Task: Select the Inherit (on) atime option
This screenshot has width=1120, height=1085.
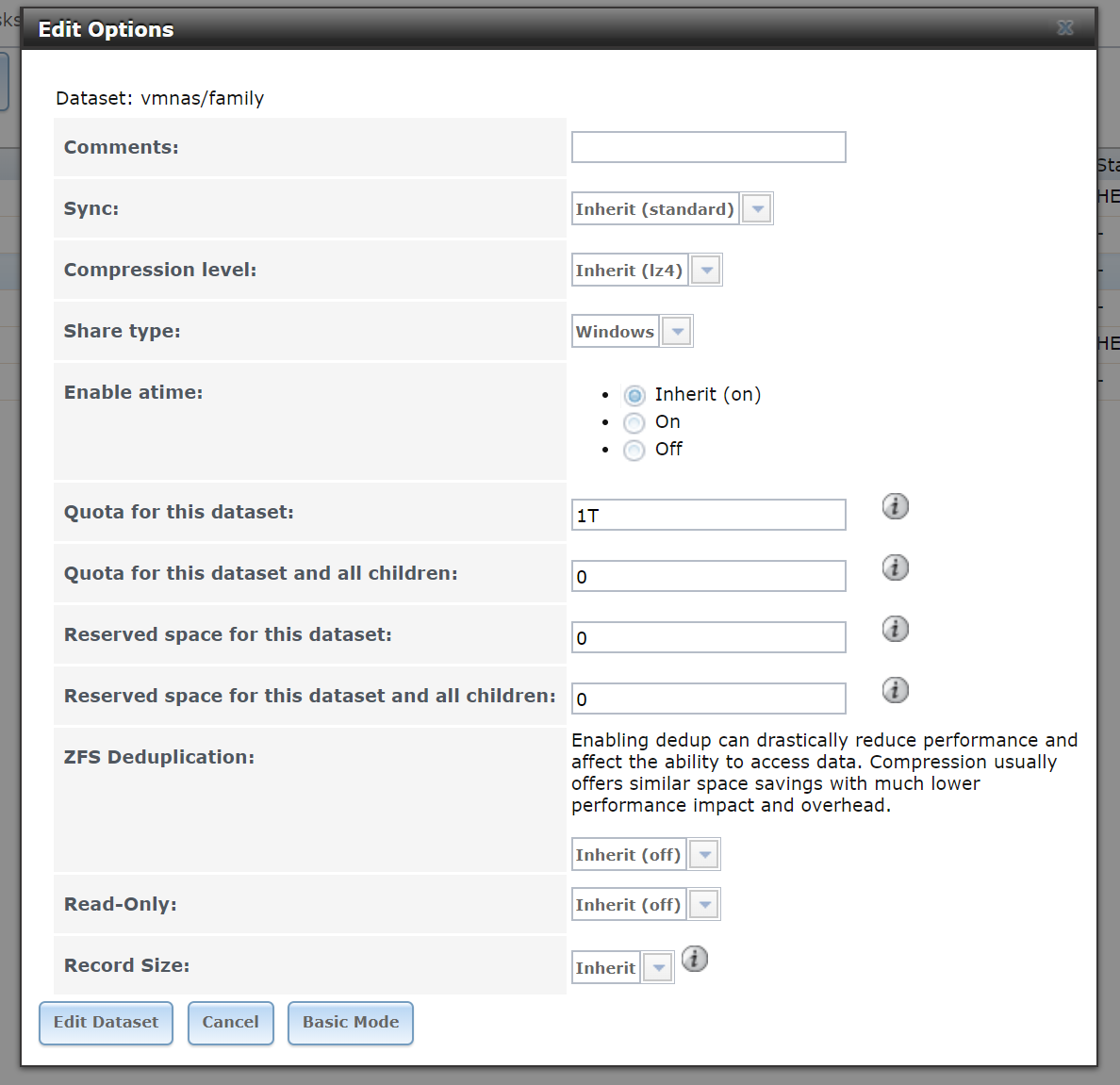Action: [x=634, y=395]
